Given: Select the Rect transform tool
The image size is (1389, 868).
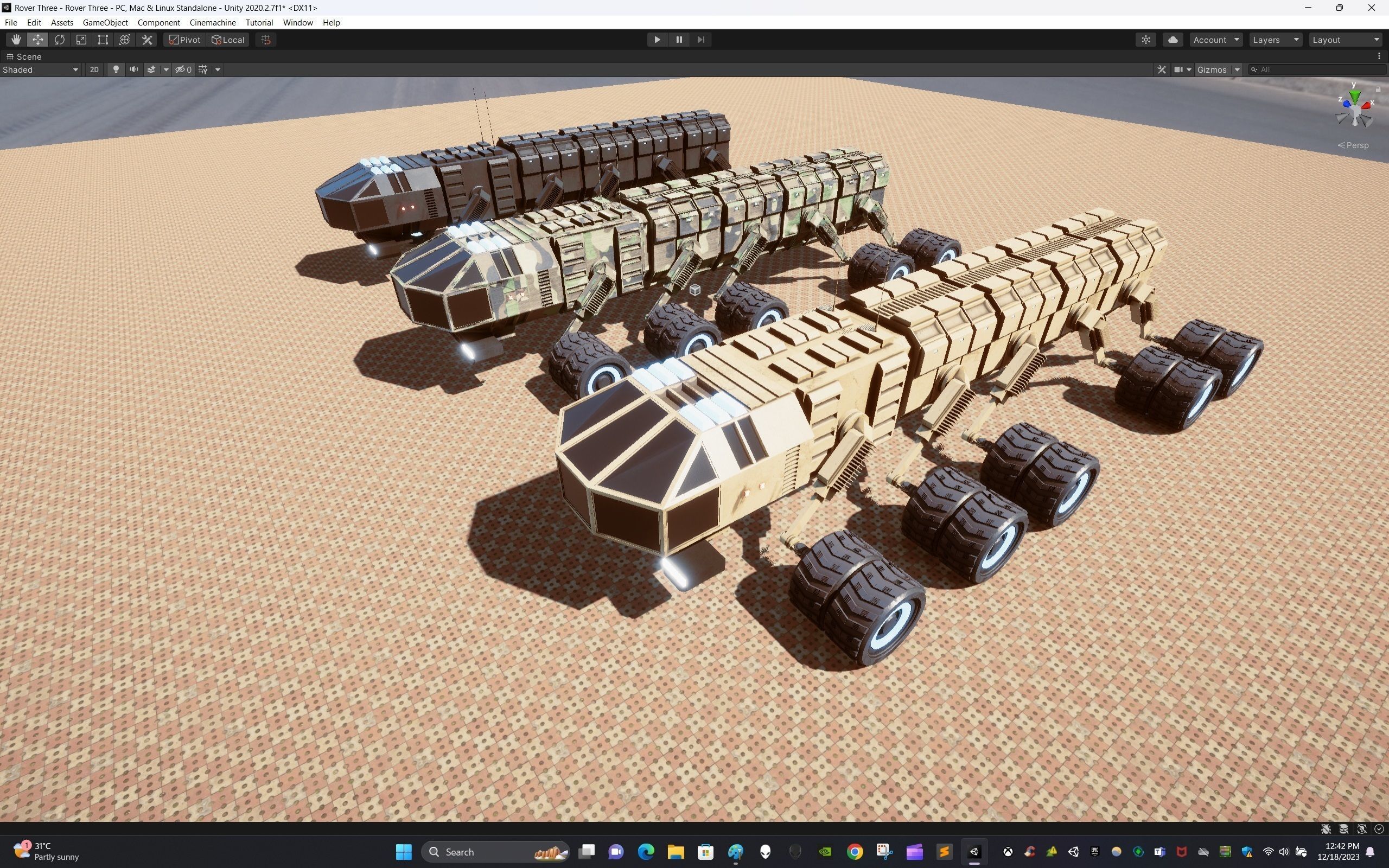Looking at the screenshot, I should [x=103, y=40].
